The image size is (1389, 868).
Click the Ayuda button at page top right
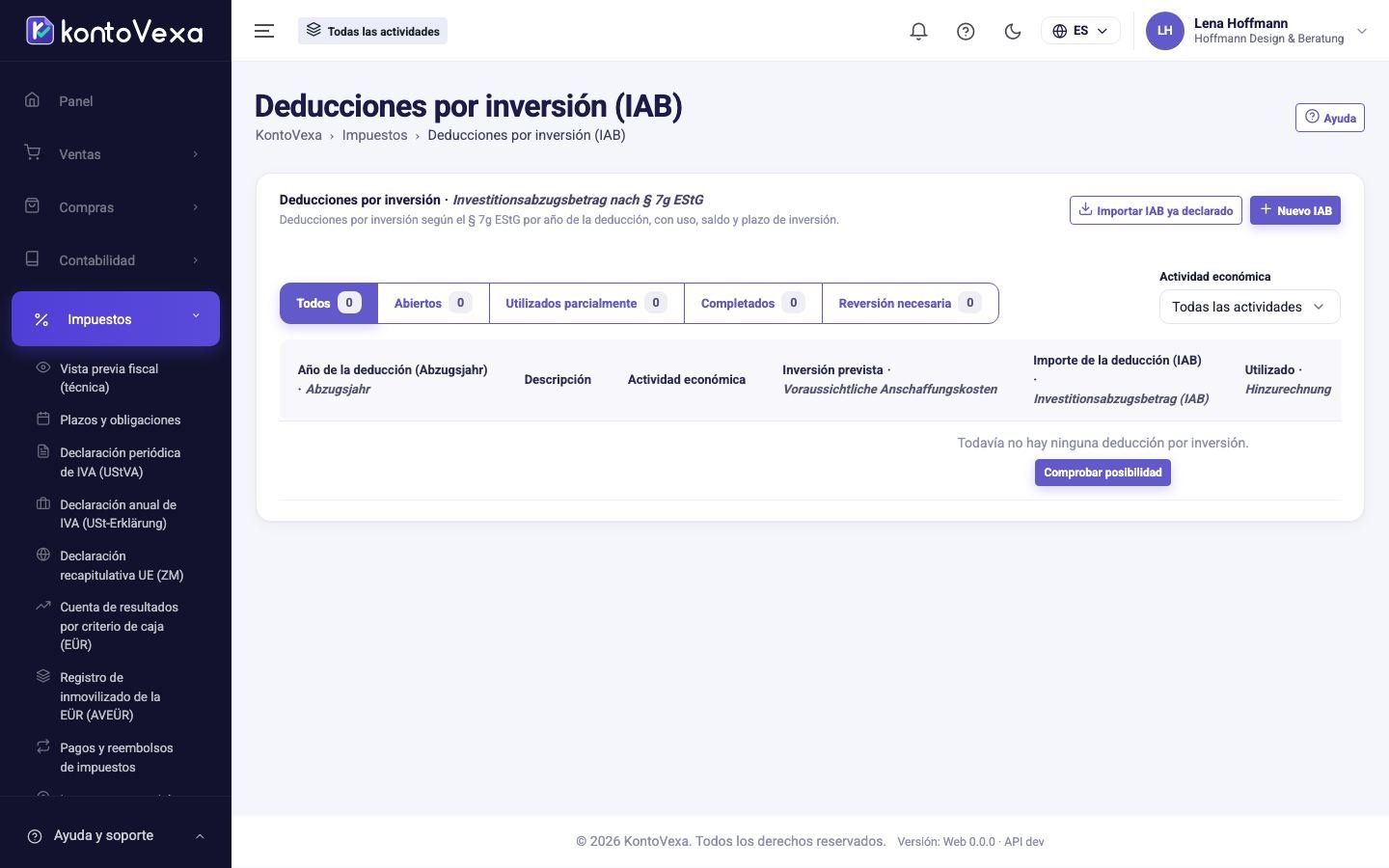pyautogui.click(x=1329, y=118)
